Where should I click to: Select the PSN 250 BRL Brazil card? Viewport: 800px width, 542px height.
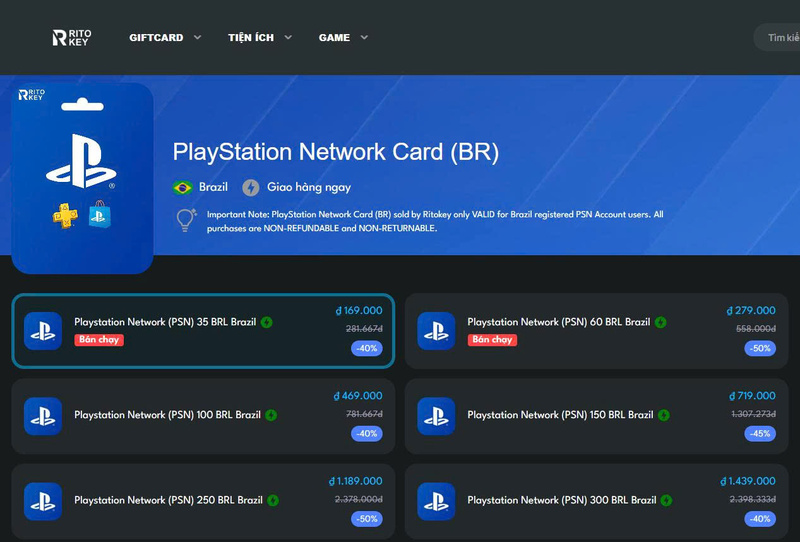click(x=203, y=501)
